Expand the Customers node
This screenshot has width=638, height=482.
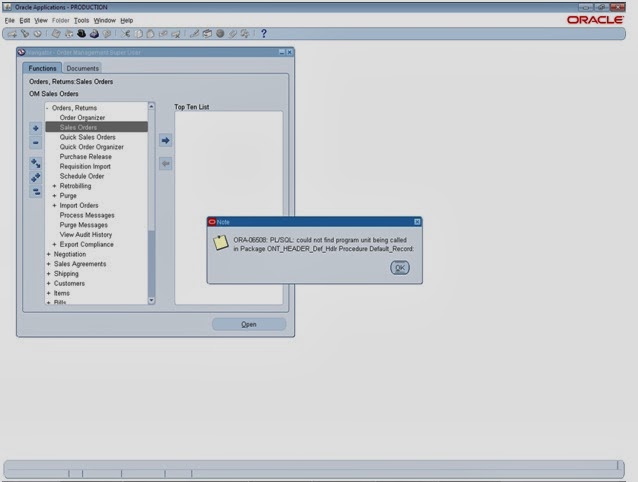(x=48, y=284)
